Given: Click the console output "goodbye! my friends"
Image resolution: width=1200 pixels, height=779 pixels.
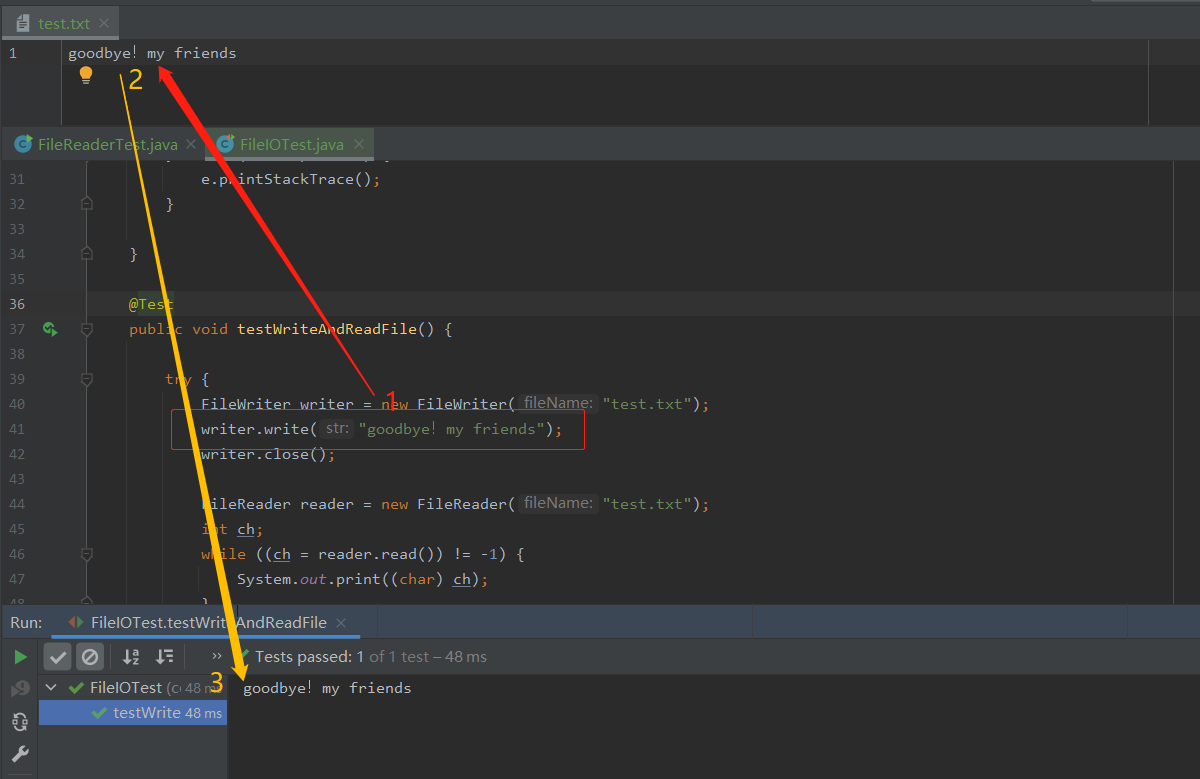Looking at the screenshot, I should [327, 688].
